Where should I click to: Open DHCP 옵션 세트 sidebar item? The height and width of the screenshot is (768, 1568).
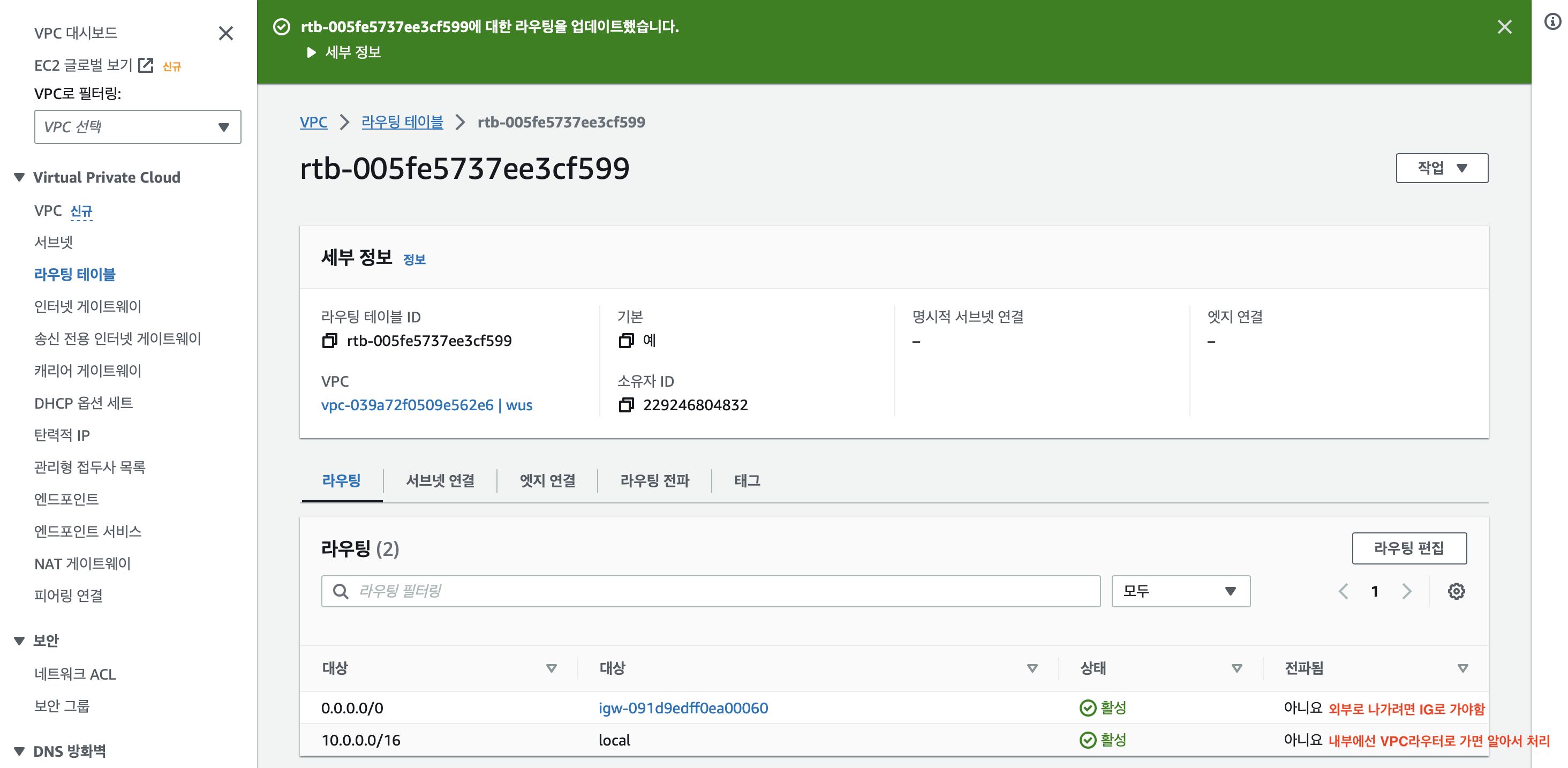pyautogui.click(x=84, y=403)
